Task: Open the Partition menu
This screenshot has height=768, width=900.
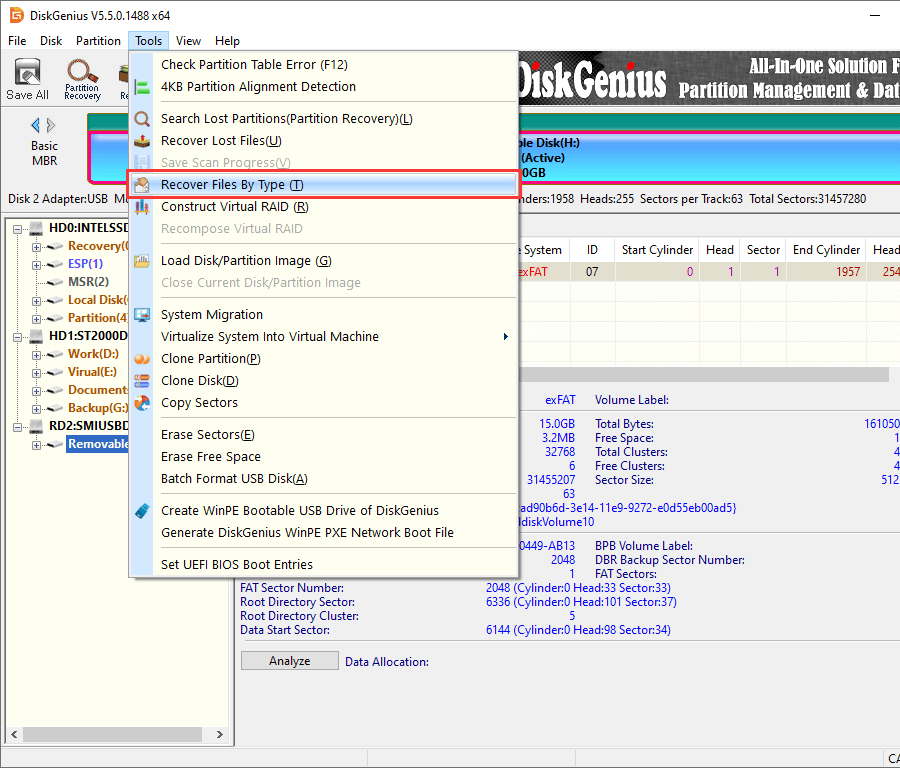Action: point(98,41)
